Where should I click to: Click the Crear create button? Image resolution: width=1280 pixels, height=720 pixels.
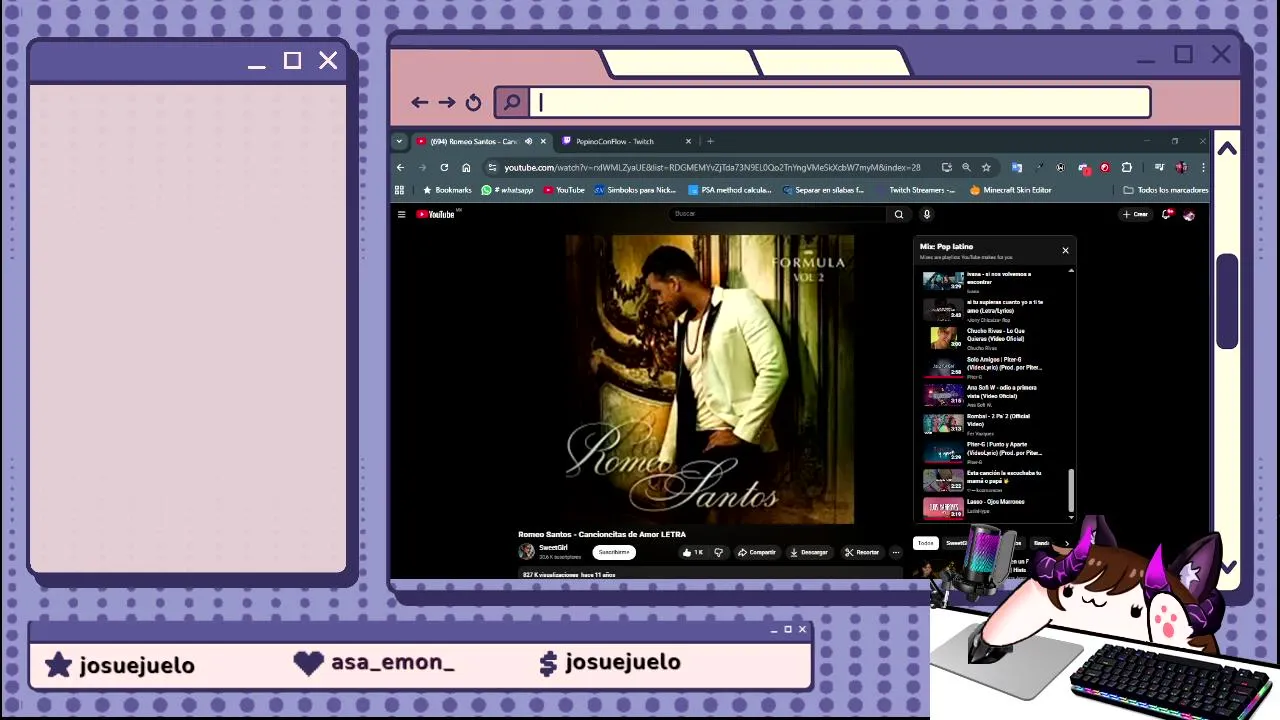click(x=1135, y=214)
